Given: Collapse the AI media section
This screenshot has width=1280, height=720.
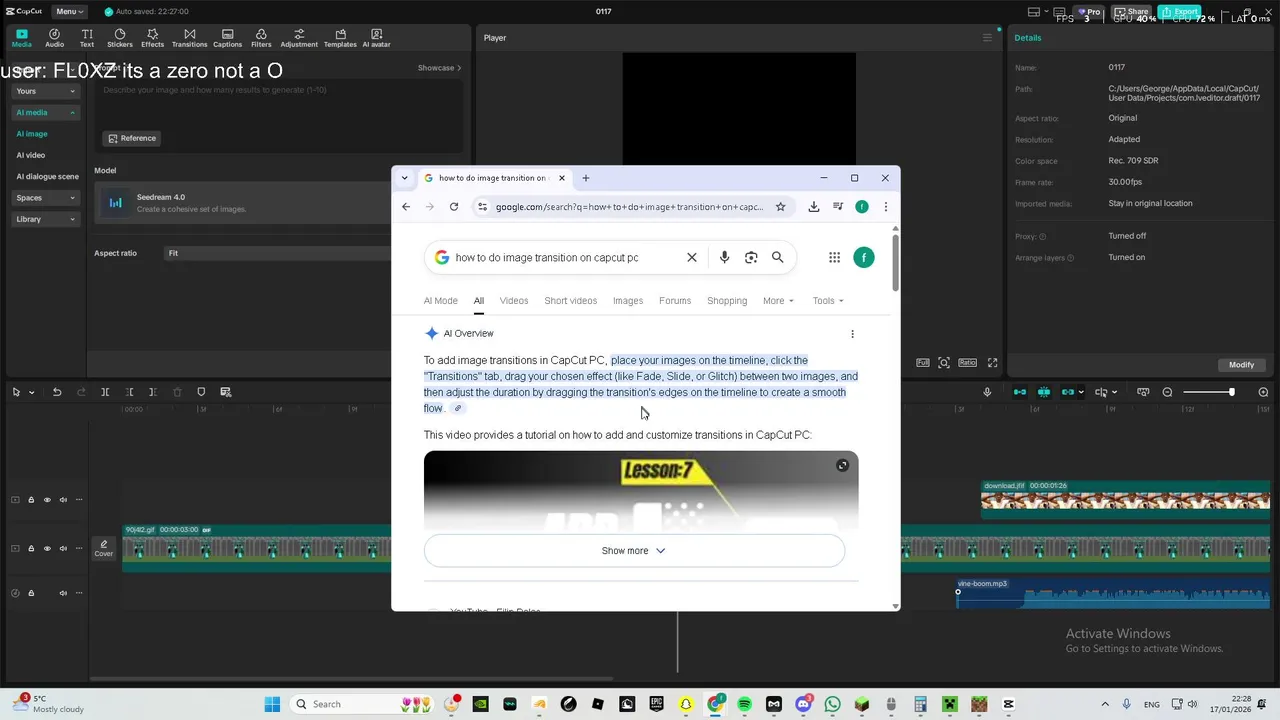Looking at the screenshot, I should click(46, 112).
